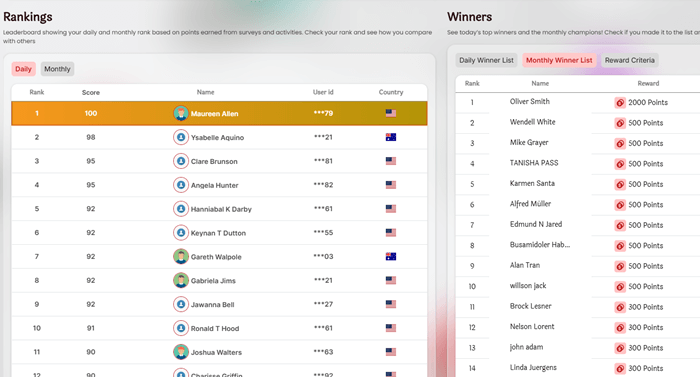Select the name Maureen Allen
This screenshot has height=377, width=700.
tap(214, 113)
